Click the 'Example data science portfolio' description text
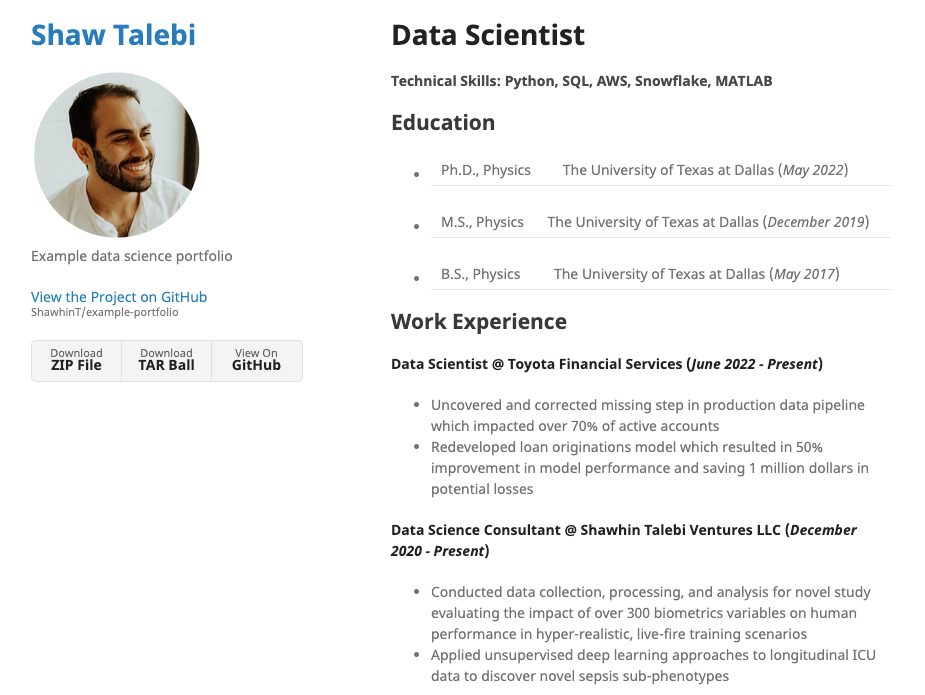This screenshot has height=695, width=925. [130, 255]
